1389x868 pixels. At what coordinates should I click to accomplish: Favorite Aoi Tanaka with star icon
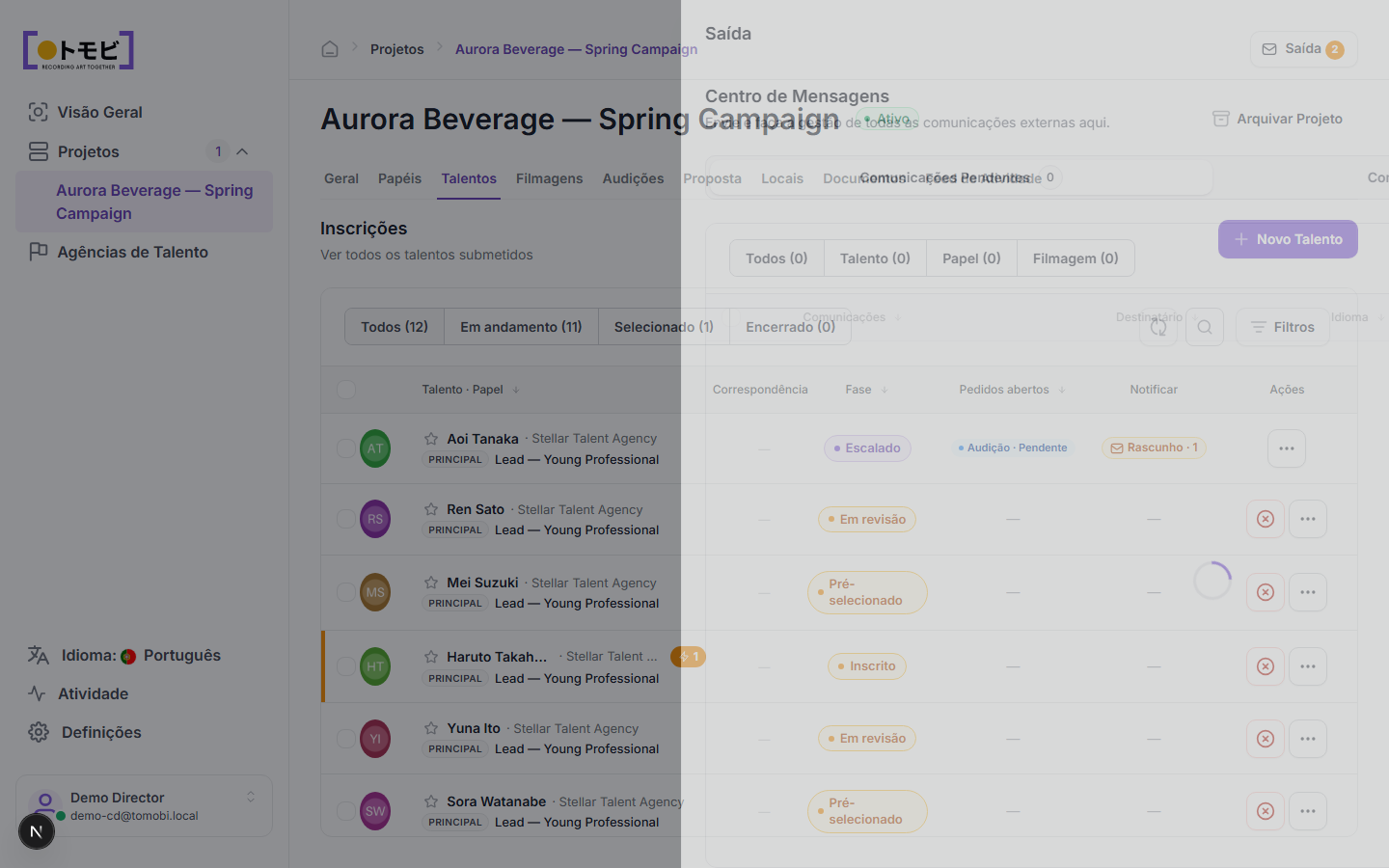[431, 439]
